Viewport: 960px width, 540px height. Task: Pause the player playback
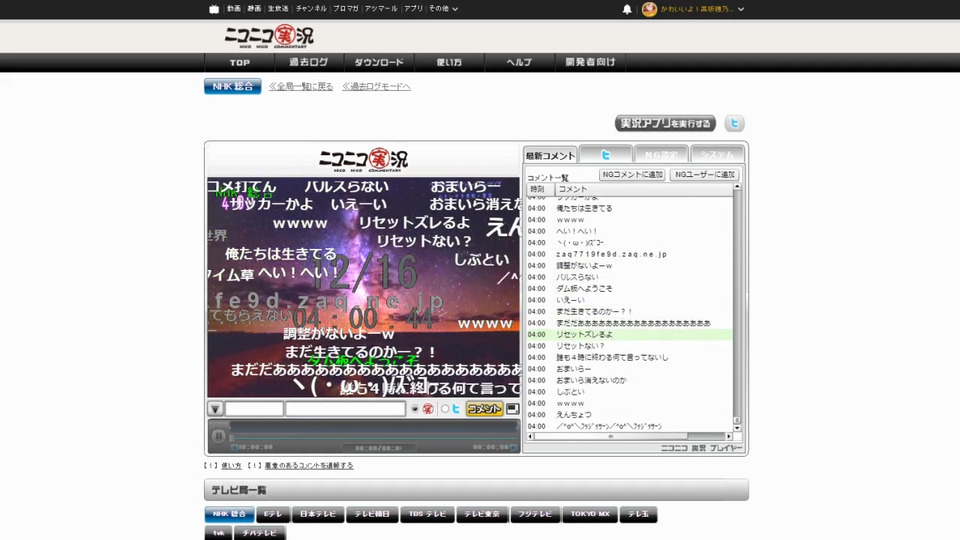coord(219,436)
